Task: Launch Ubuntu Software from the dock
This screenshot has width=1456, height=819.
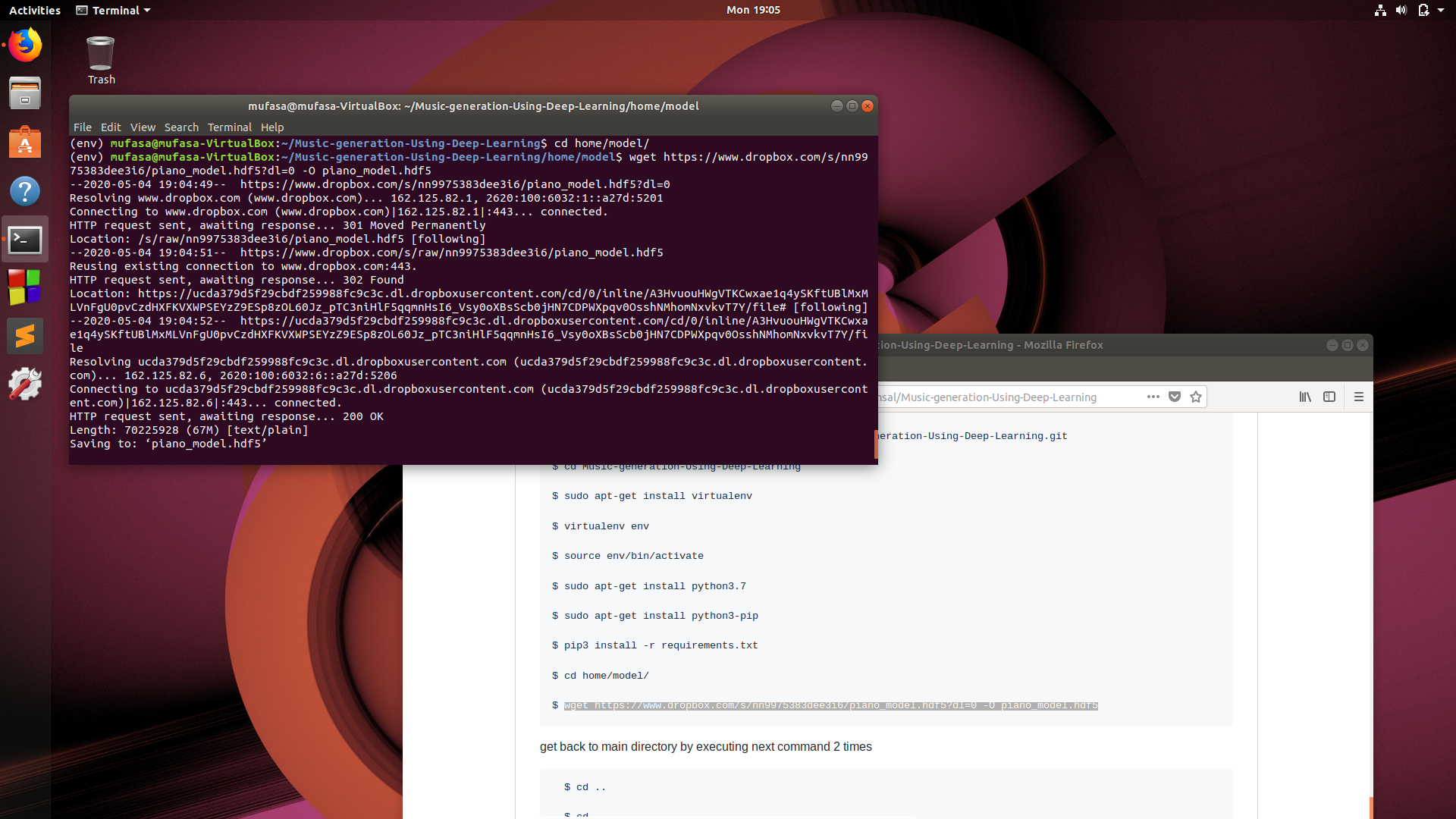Action: pos(25,143)
